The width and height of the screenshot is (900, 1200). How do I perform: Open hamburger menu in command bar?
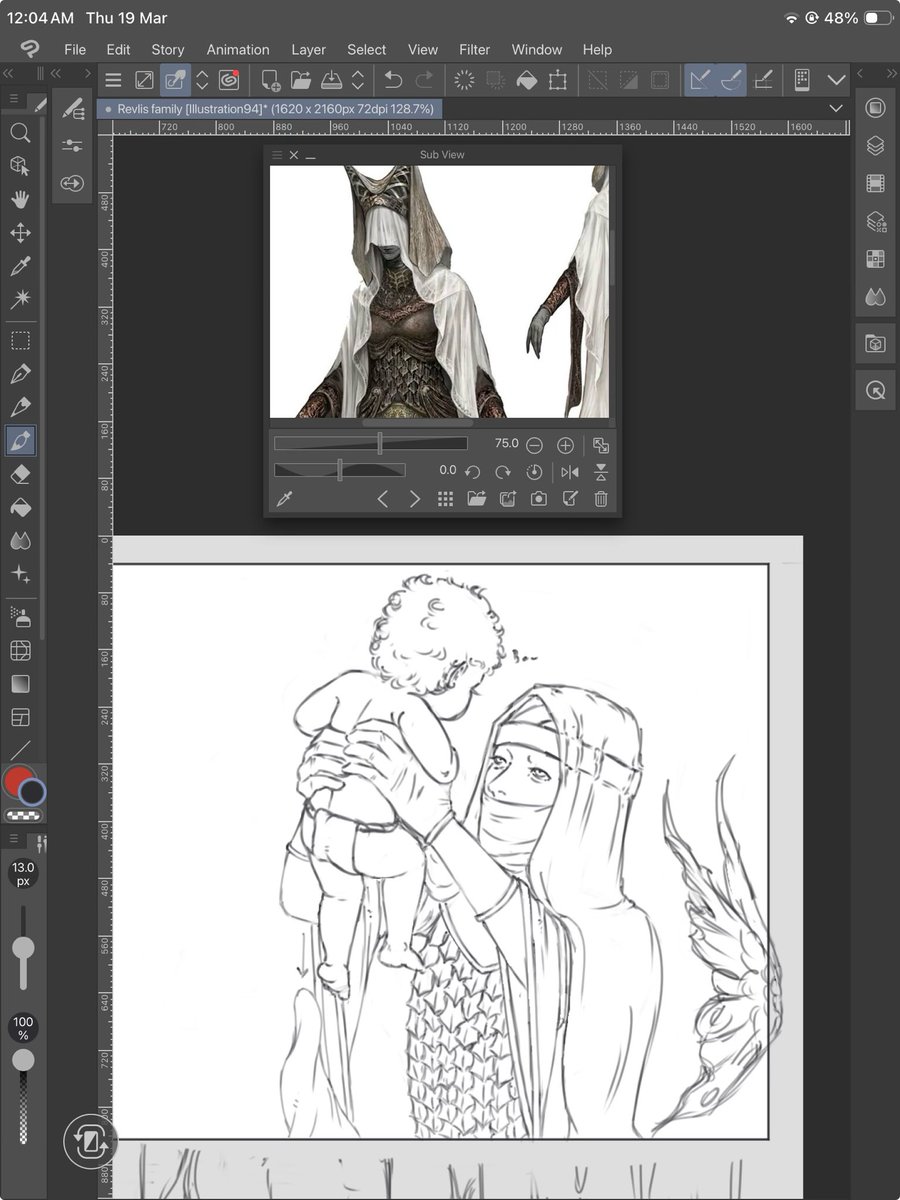(113, 81)
